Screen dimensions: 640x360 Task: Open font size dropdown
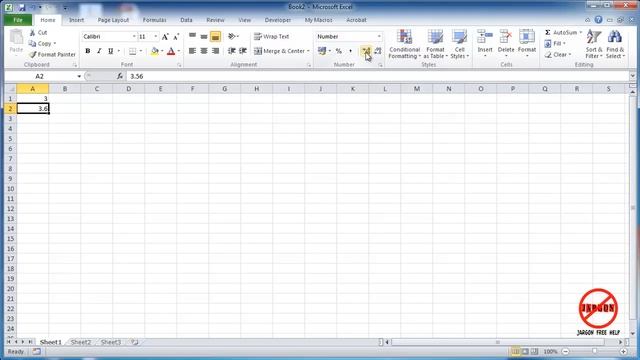click(156, 36)
